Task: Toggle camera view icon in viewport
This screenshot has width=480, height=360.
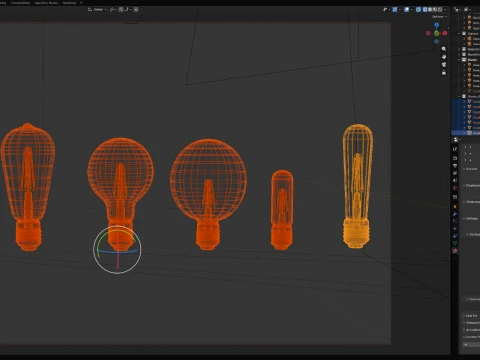Action: [x=444, y=65]
